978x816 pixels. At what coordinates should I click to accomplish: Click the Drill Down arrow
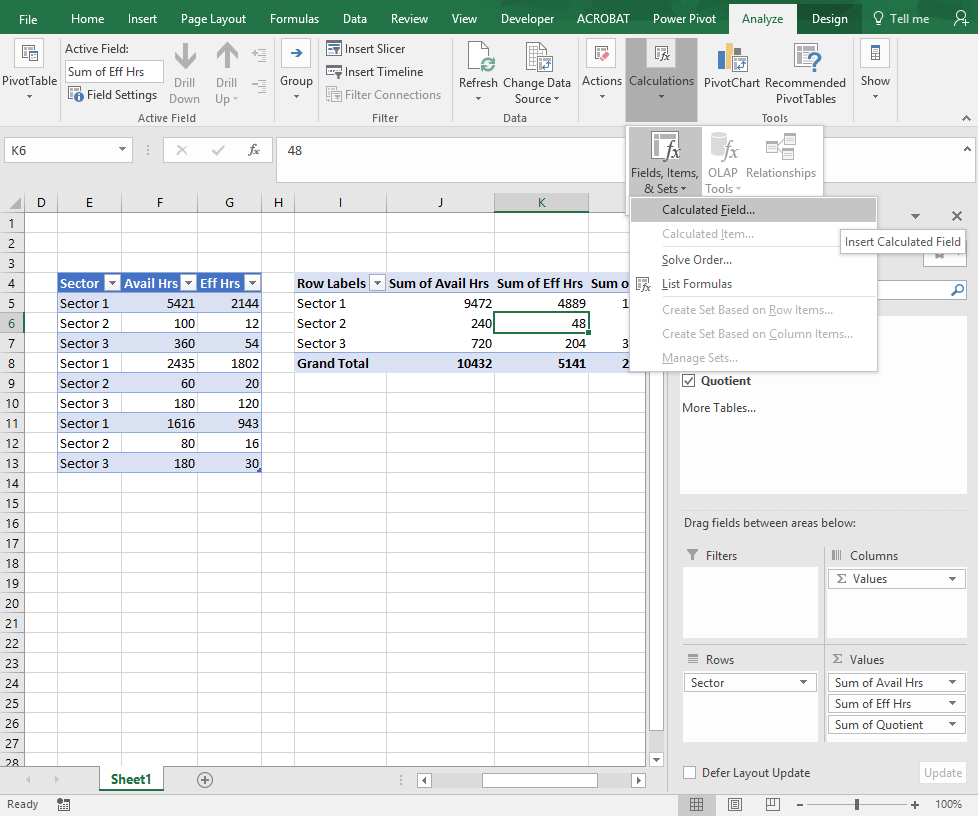click(x=185, y=56)
